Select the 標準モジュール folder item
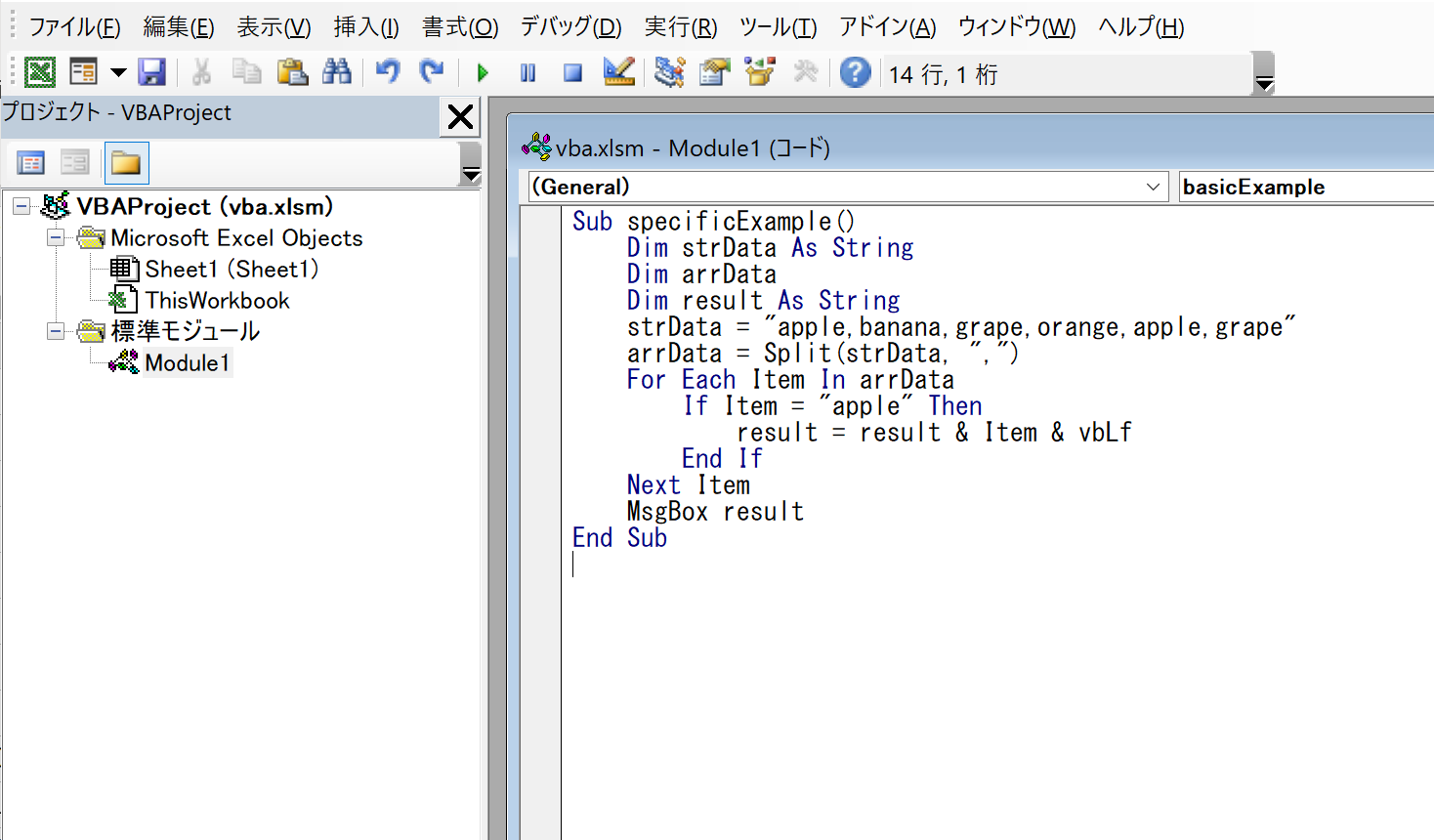 pyautogui.click(x=185, y=331)
